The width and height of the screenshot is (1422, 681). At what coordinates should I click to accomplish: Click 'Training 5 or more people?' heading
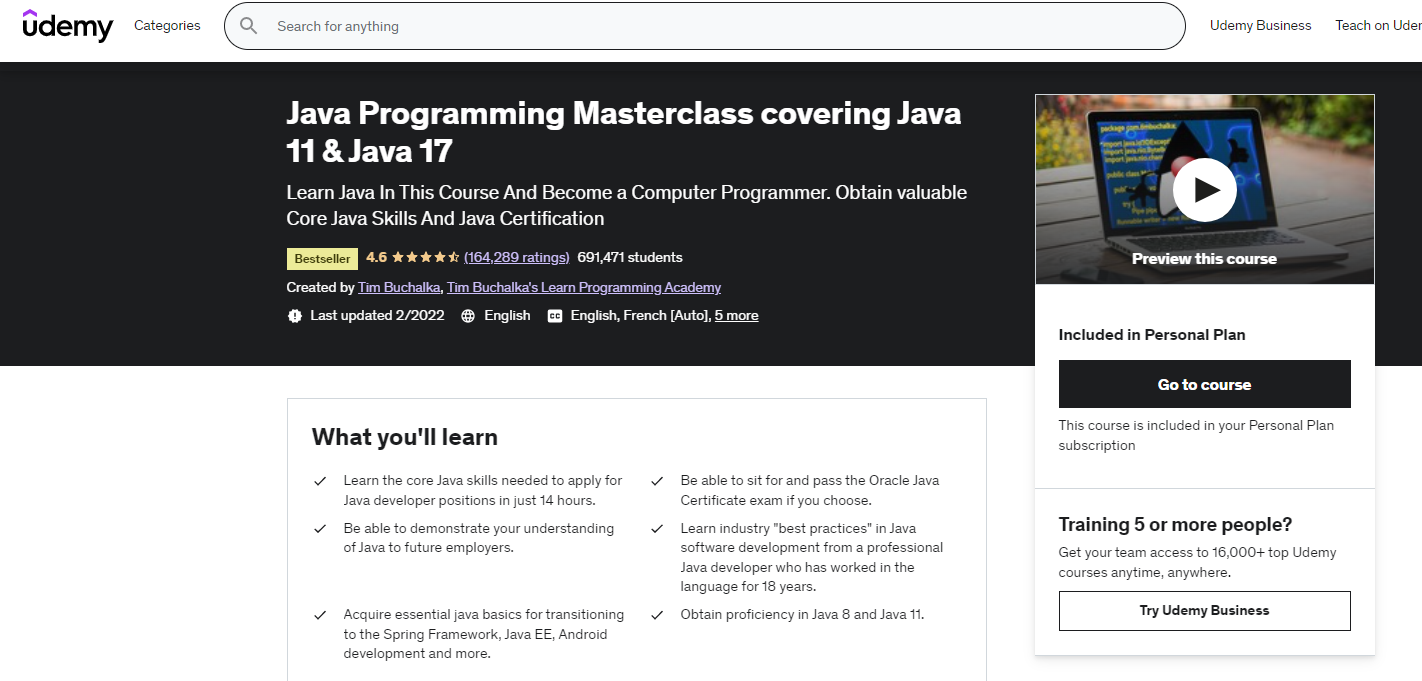[x=1175, y=524]
